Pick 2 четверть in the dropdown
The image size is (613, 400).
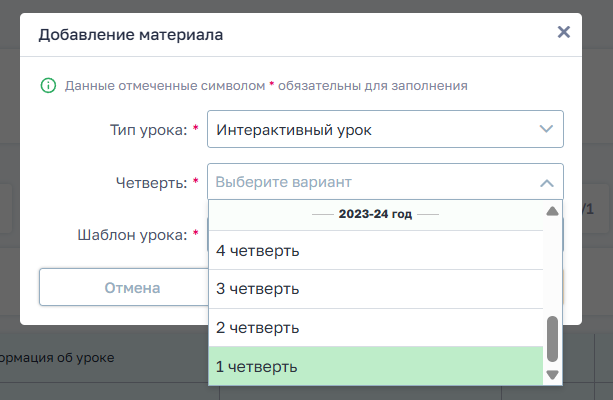click(375, 327)
